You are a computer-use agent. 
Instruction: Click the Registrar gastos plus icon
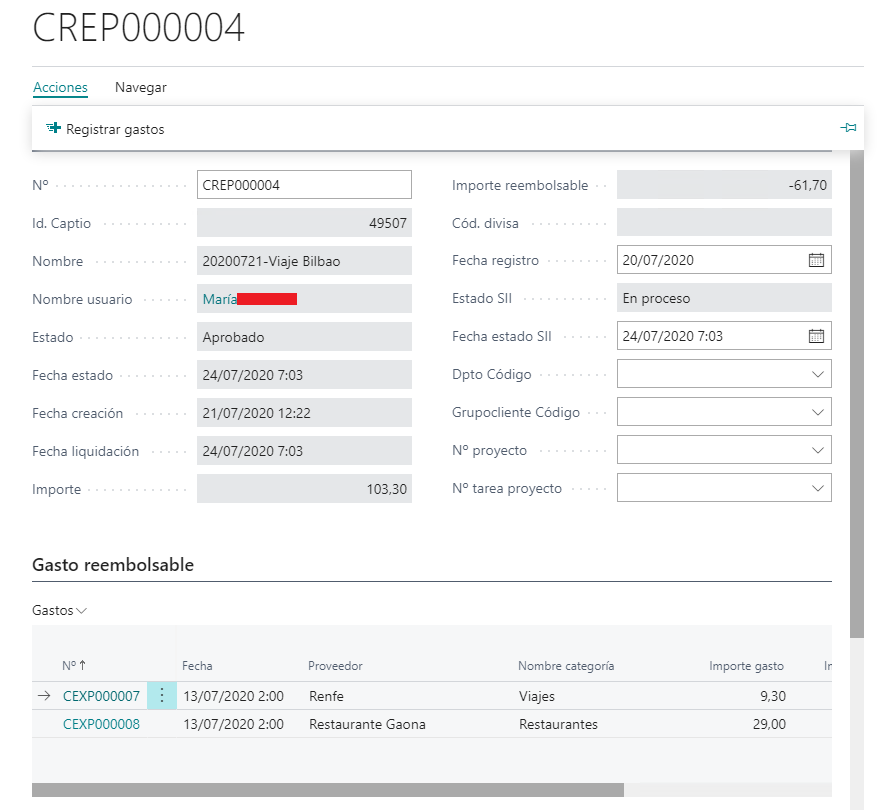[54, 129]
